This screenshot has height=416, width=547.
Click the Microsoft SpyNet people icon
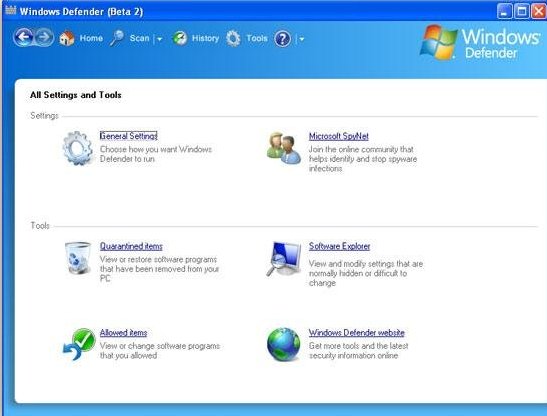pyautogui.click(x=284, y=148)
